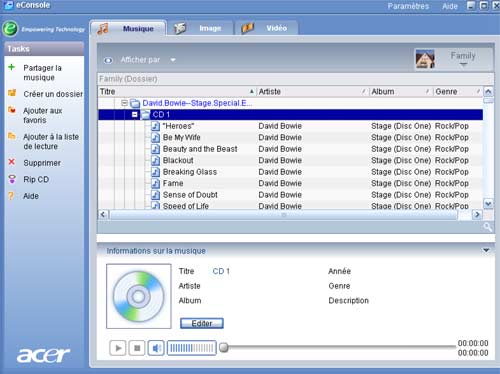This screenshot has height=374, width=500.
Task: Click the folder icon of David.Bowie--Stage.Special.E...
Action: 135,103
